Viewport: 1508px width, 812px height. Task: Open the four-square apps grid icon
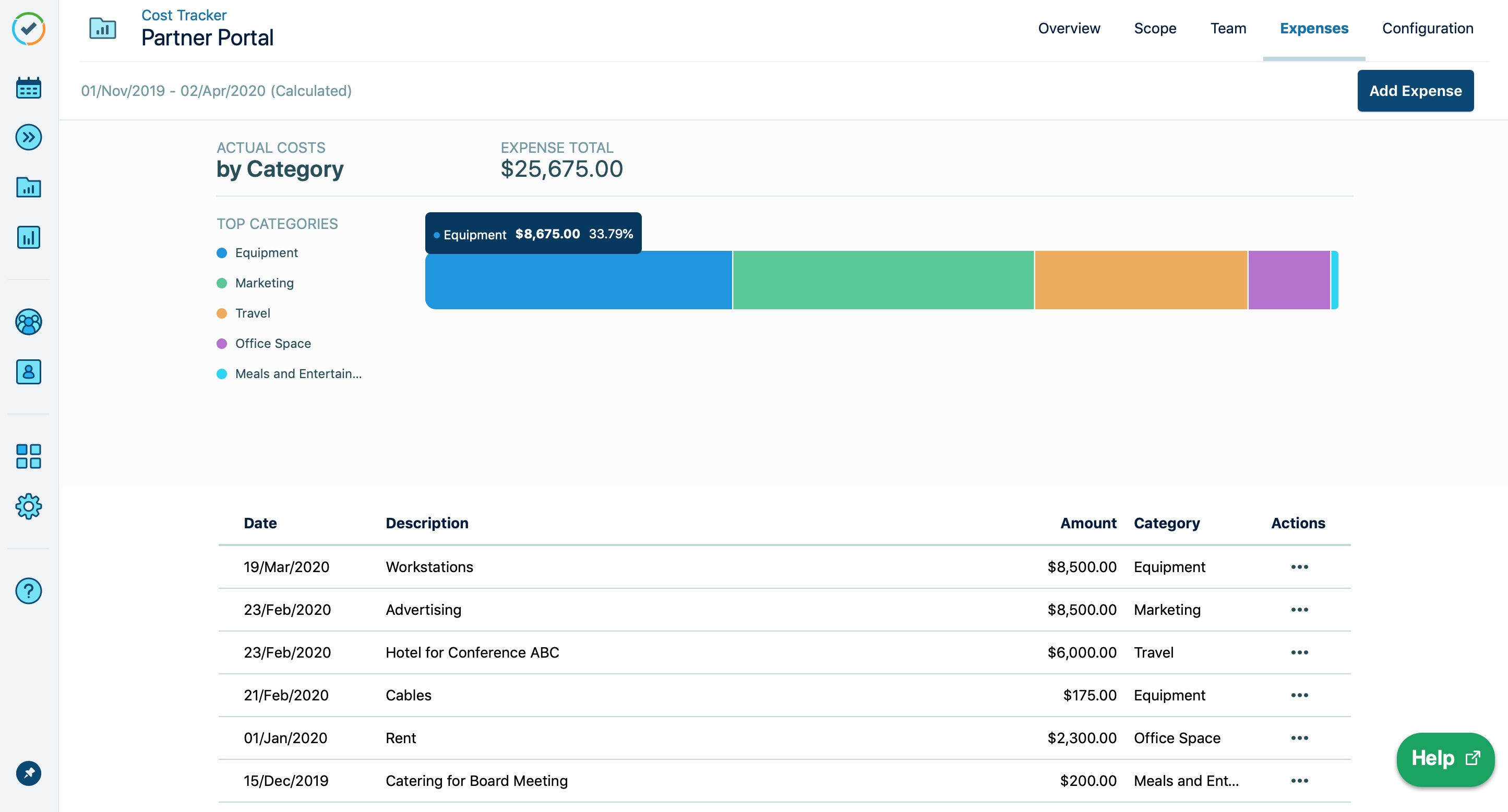28,456
